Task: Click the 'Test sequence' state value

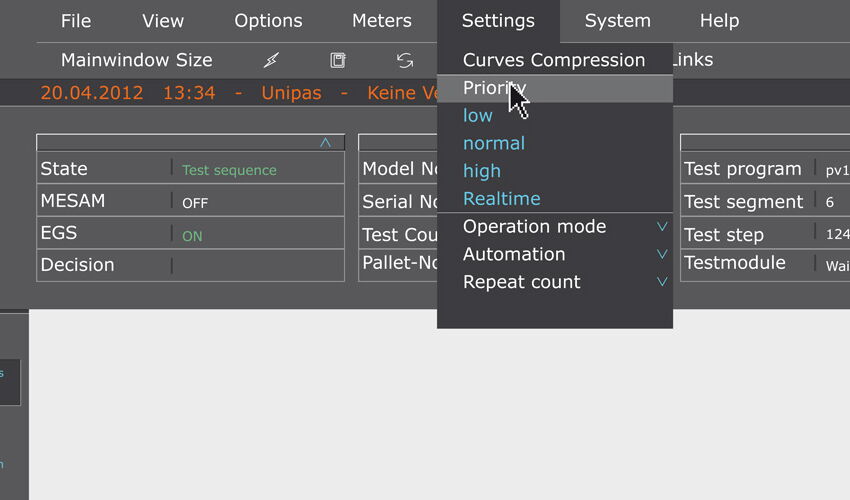Action: click(x=229, y=170)
